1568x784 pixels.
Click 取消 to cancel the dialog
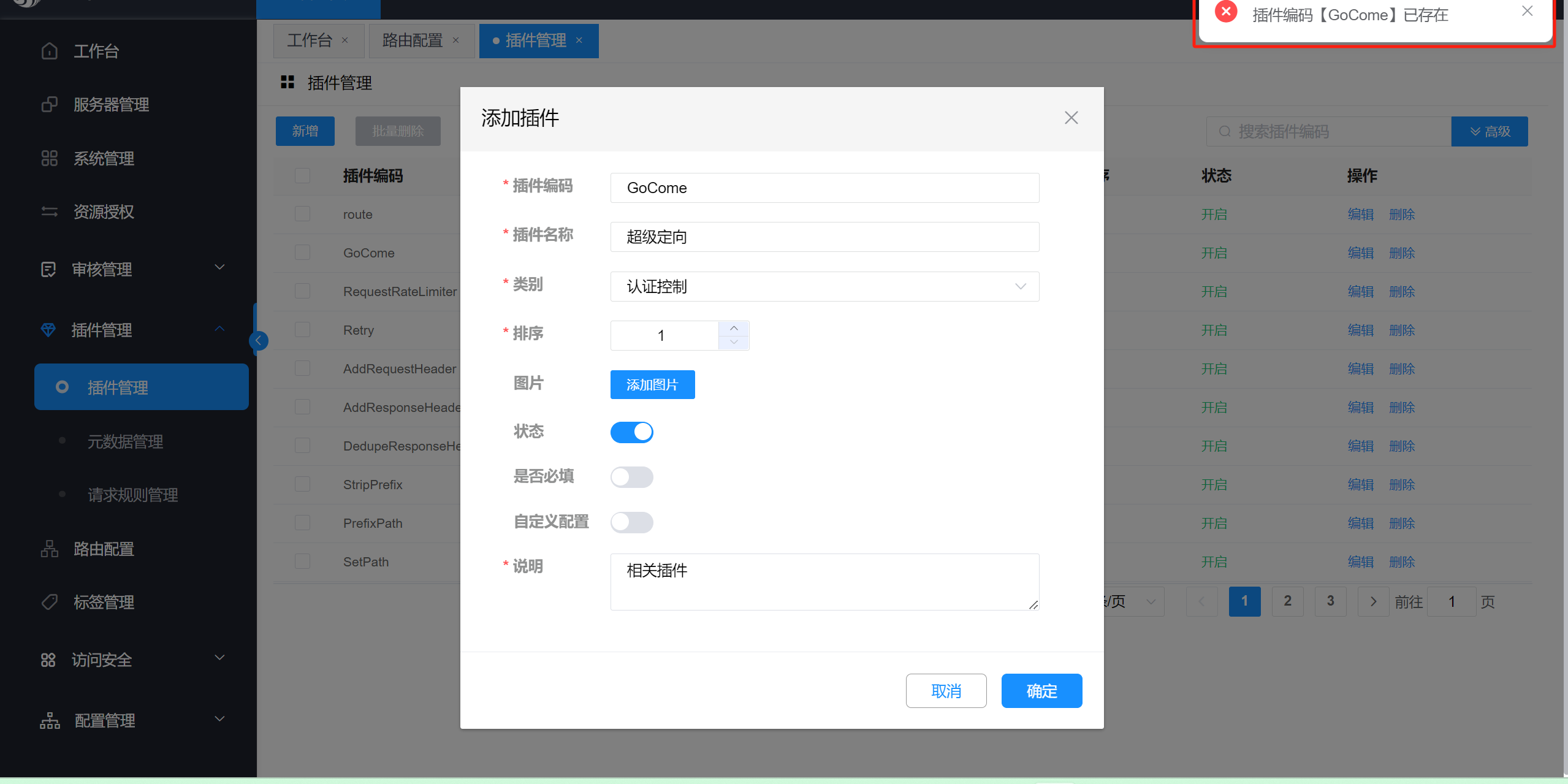coord(946,691)
